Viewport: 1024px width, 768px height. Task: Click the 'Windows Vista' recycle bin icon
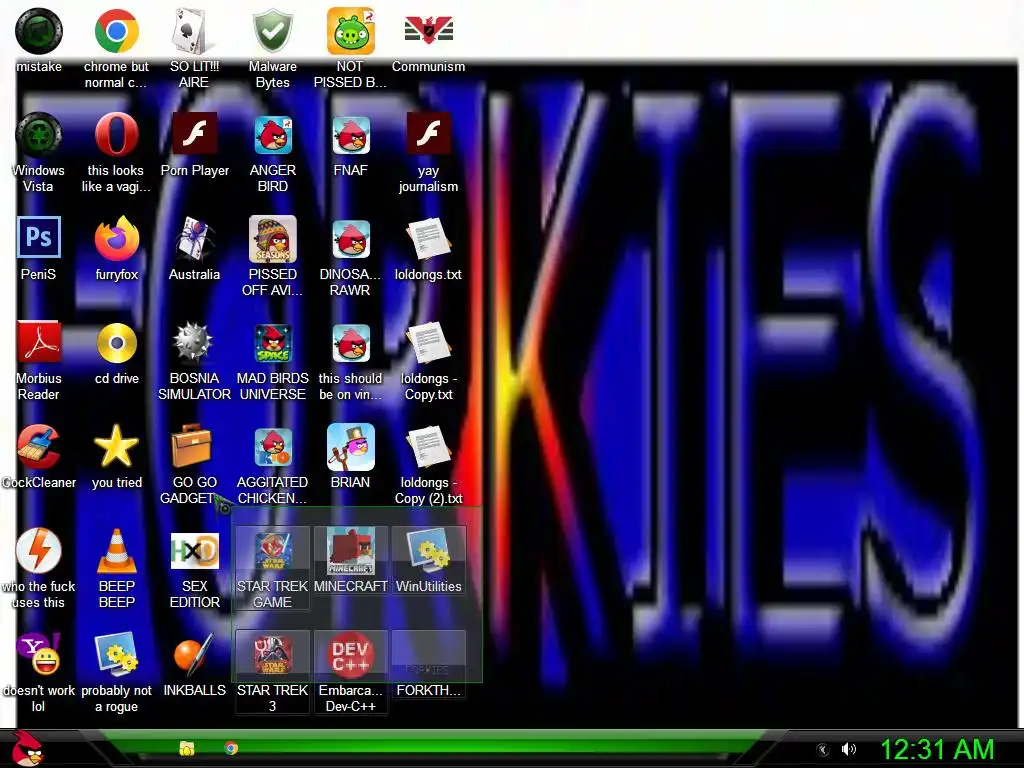39,135
